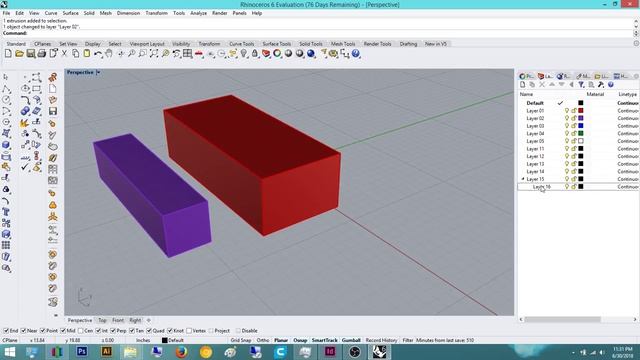Switch to the Curve Tools toolbar tab
640x360 pixels.
pos(242,44)
